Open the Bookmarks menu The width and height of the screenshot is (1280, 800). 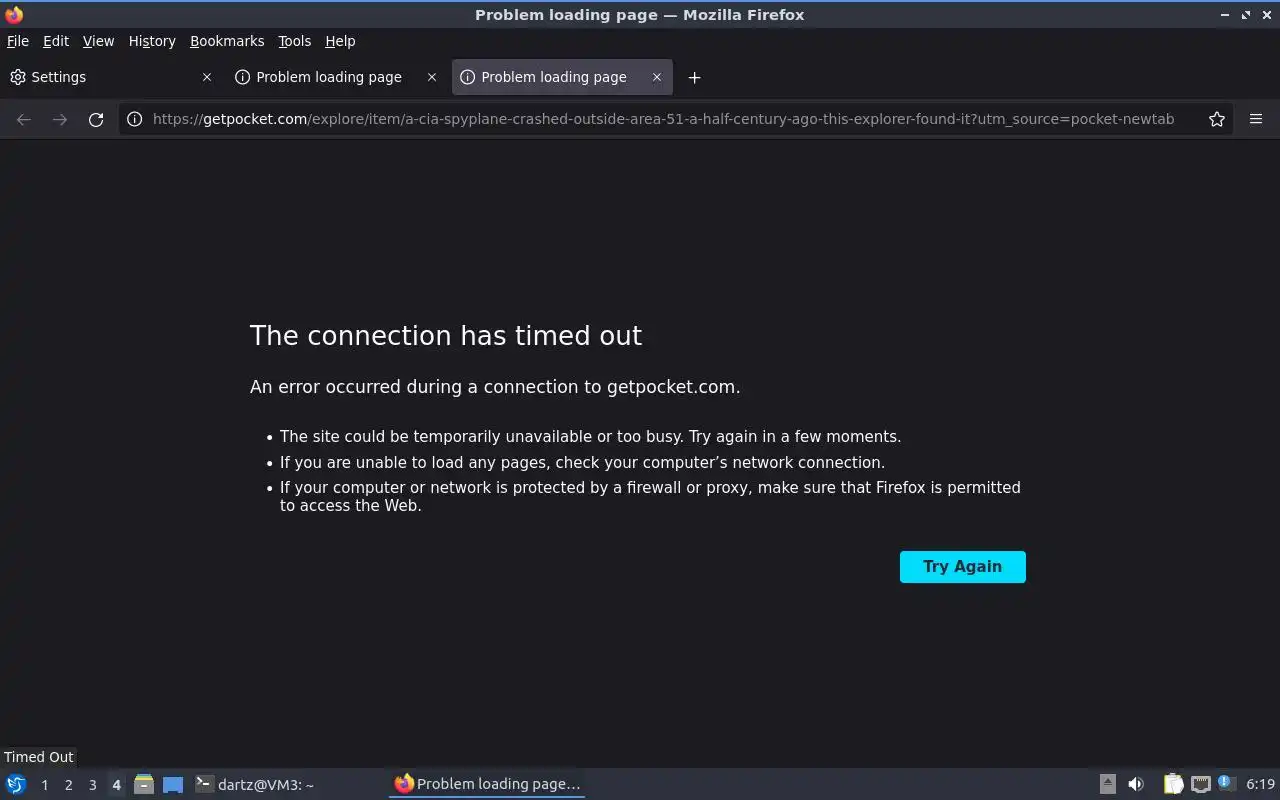tap(227, 41)
